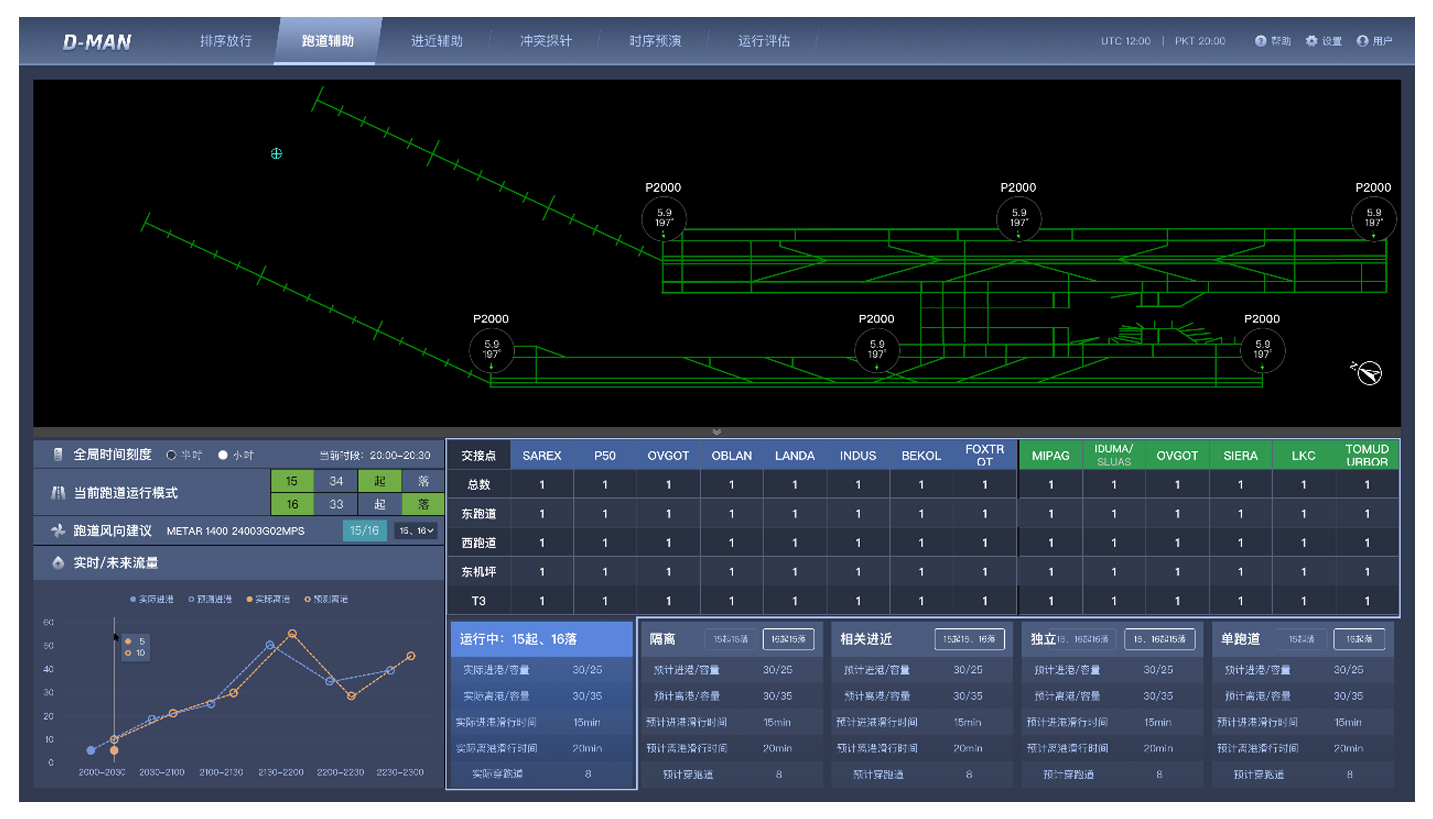Toggle 实际进港 legend series in chart
Screen dimensions: 1433x819
[x=151, y=599]
